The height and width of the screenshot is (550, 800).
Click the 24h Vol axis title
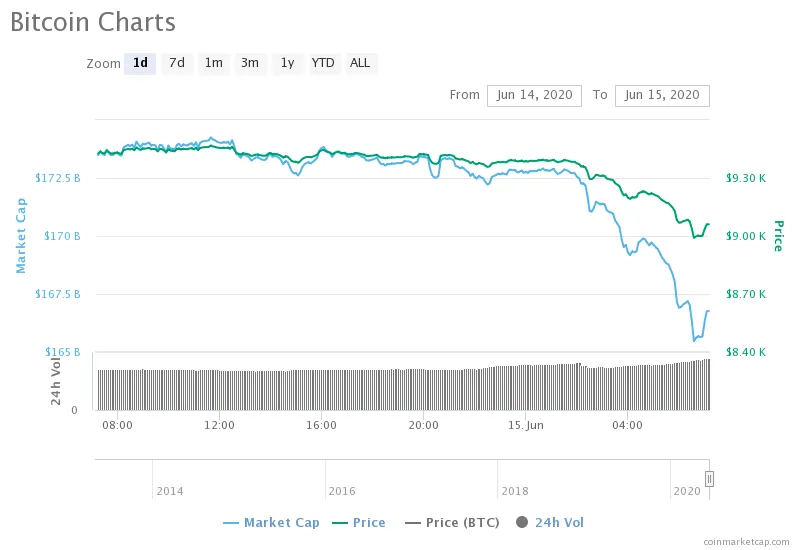[56, 382]
